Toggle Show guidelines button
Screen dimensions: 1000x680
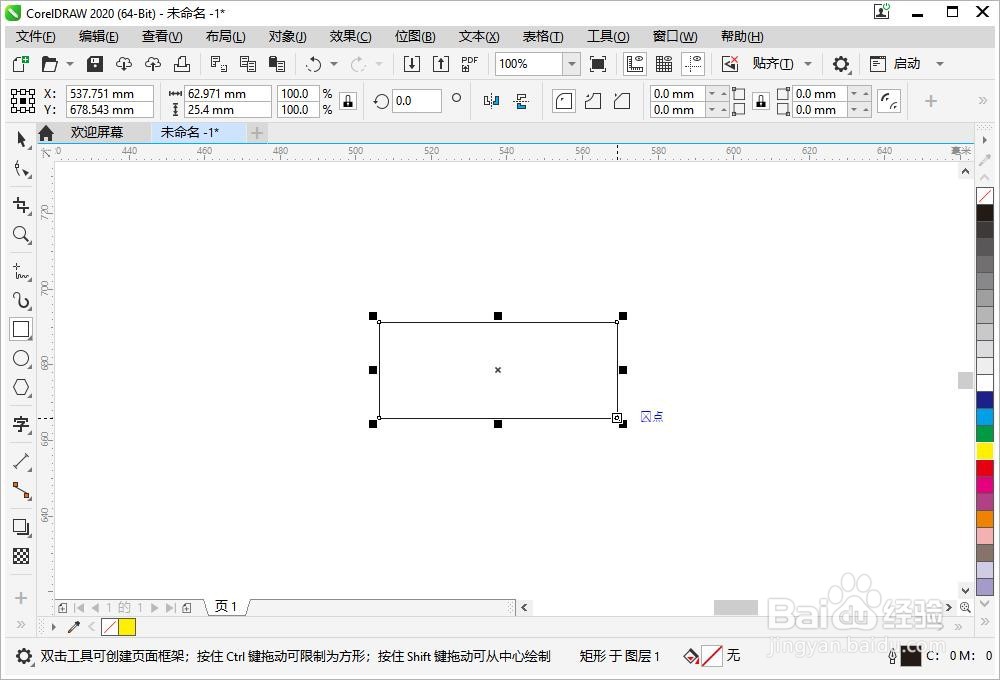pyautogui.click(x=693, y=64)
